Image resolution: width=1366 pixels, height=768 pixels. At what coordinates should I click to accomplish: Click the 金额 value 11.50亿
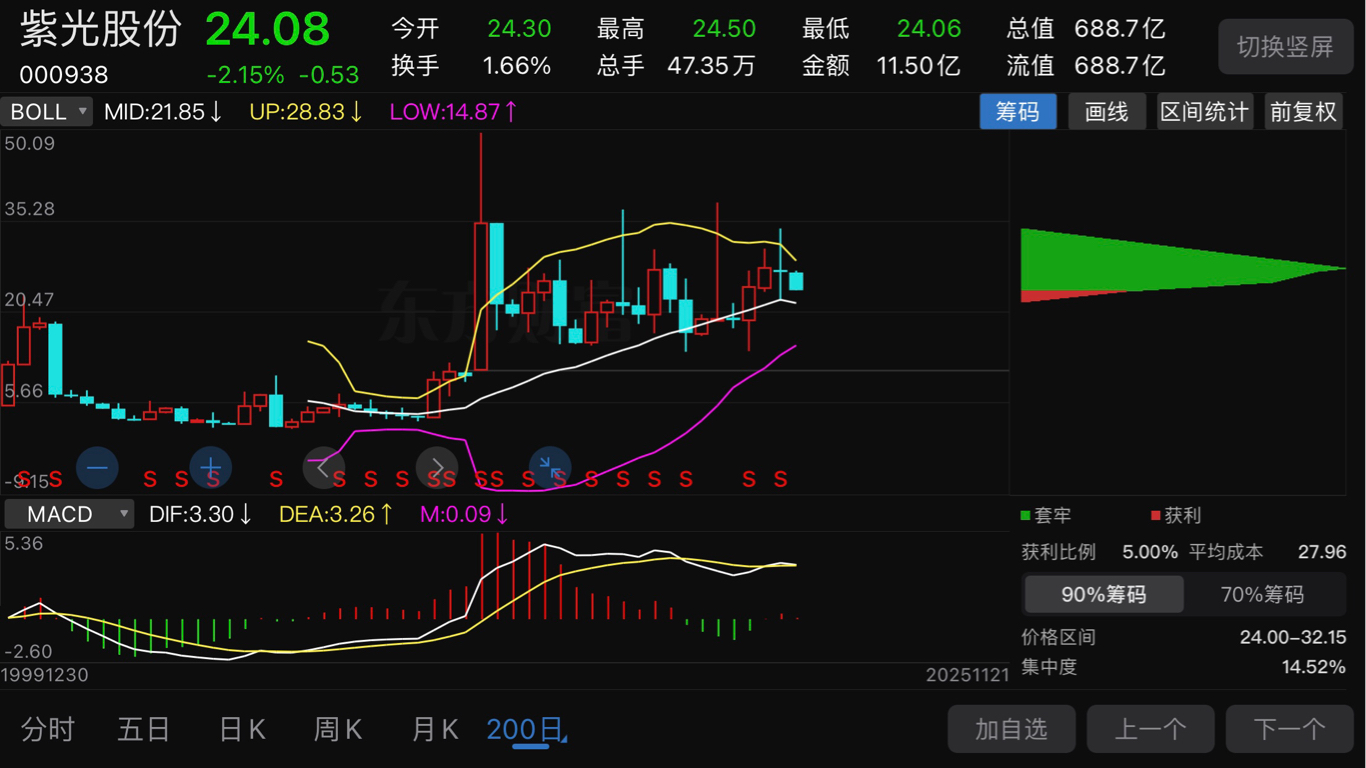tap(918, 67)
